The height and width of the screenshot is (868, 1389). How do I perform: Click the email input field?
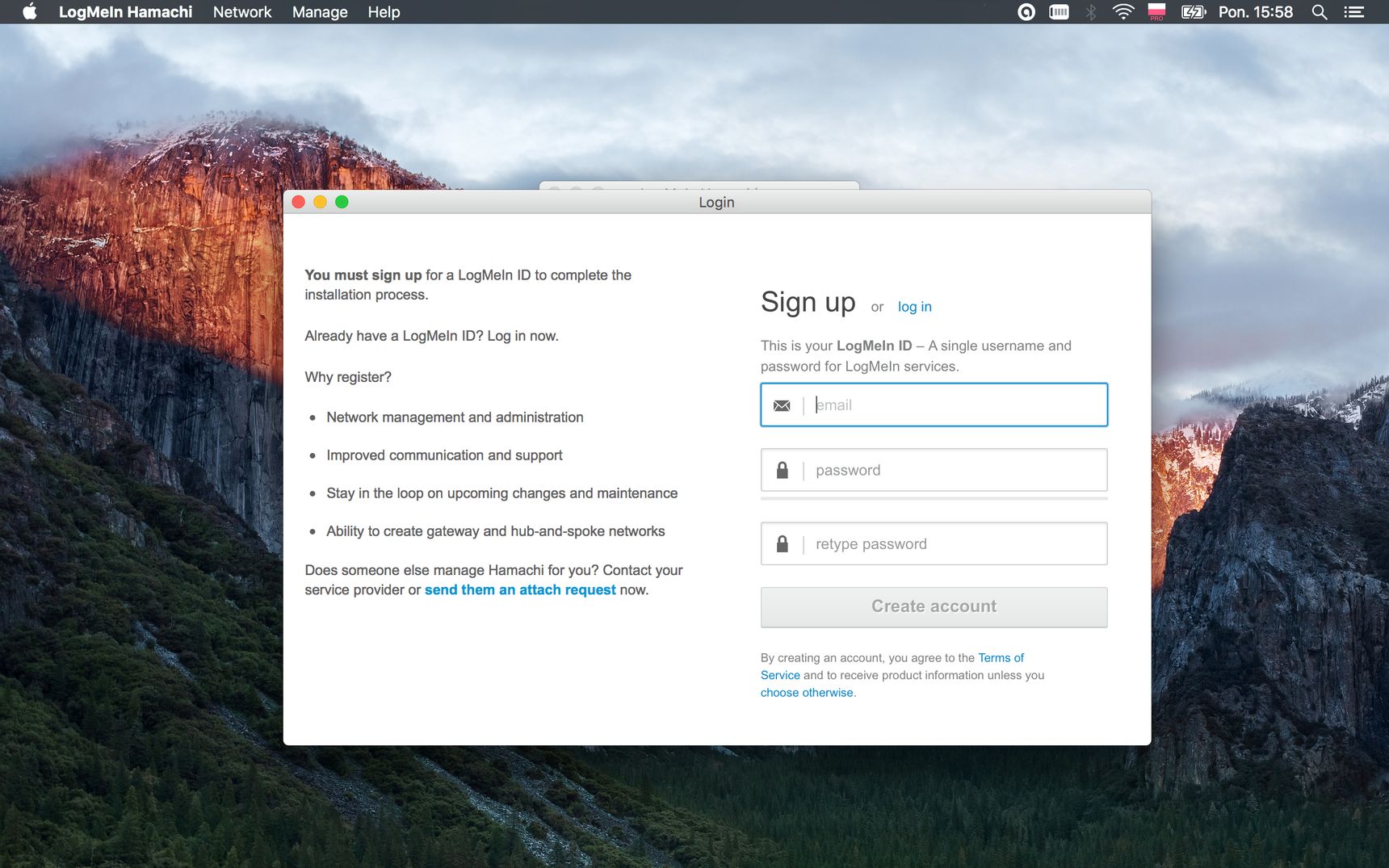[934, 405]
